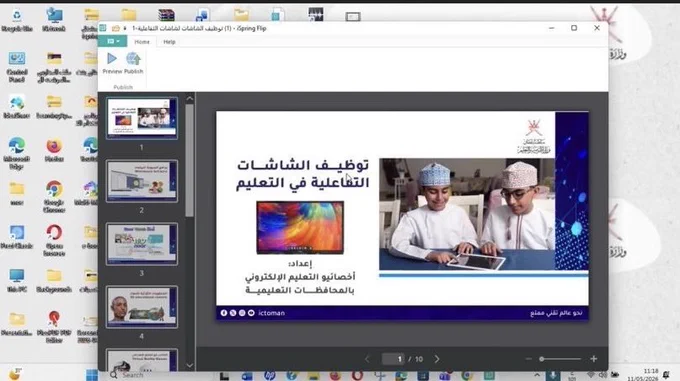Viewport: 680px width, 381px height.
Task: Open Opera from the taskbar
Action: pyautogui.click(x=357, y=375)
